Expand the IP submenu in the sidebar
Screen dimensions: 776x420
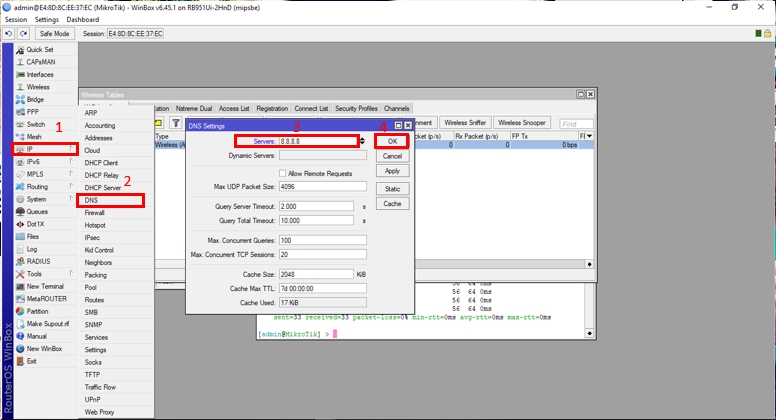(x=46, y=149)
